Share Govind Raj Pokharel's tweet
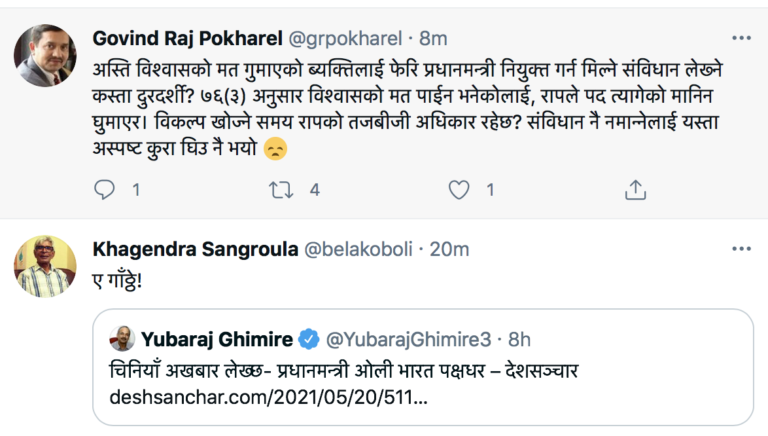The image size is (768, 436). coord(635,188)
